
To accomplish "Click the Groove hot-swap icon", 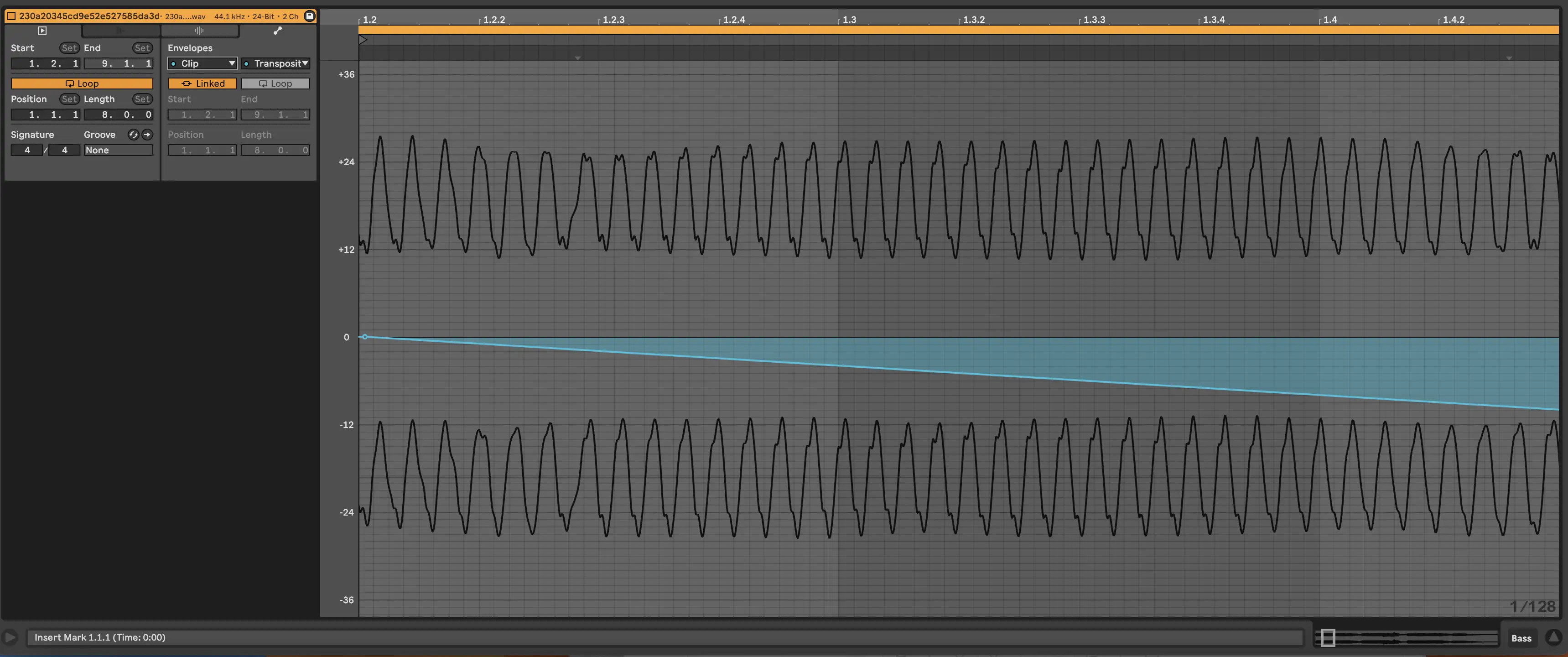I will coord(133,135).
